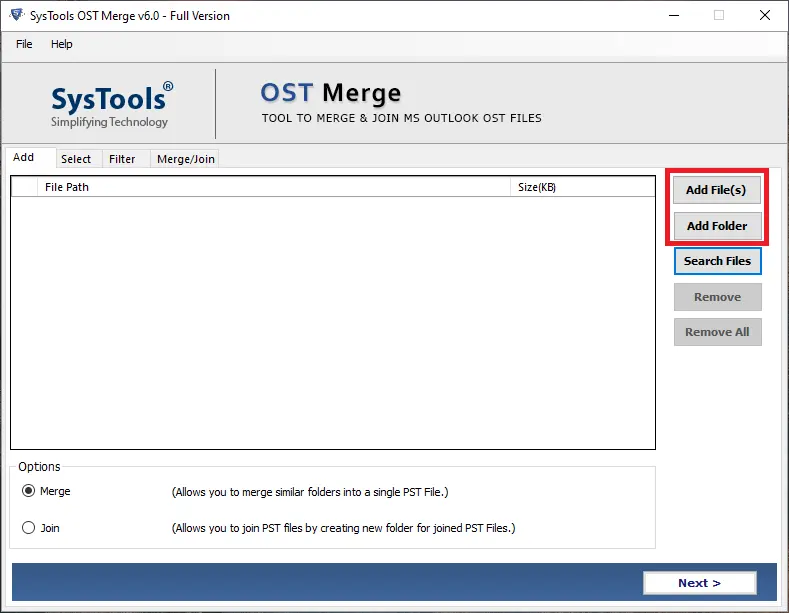Proceed with the Next > button
Image resolution: width=789 pixels, height=613 pixels.
point(699,583)
